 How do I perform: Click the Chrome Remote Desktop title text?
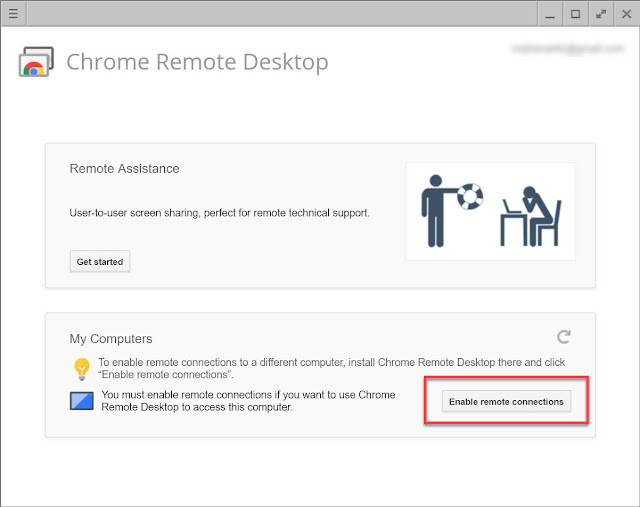198,62
